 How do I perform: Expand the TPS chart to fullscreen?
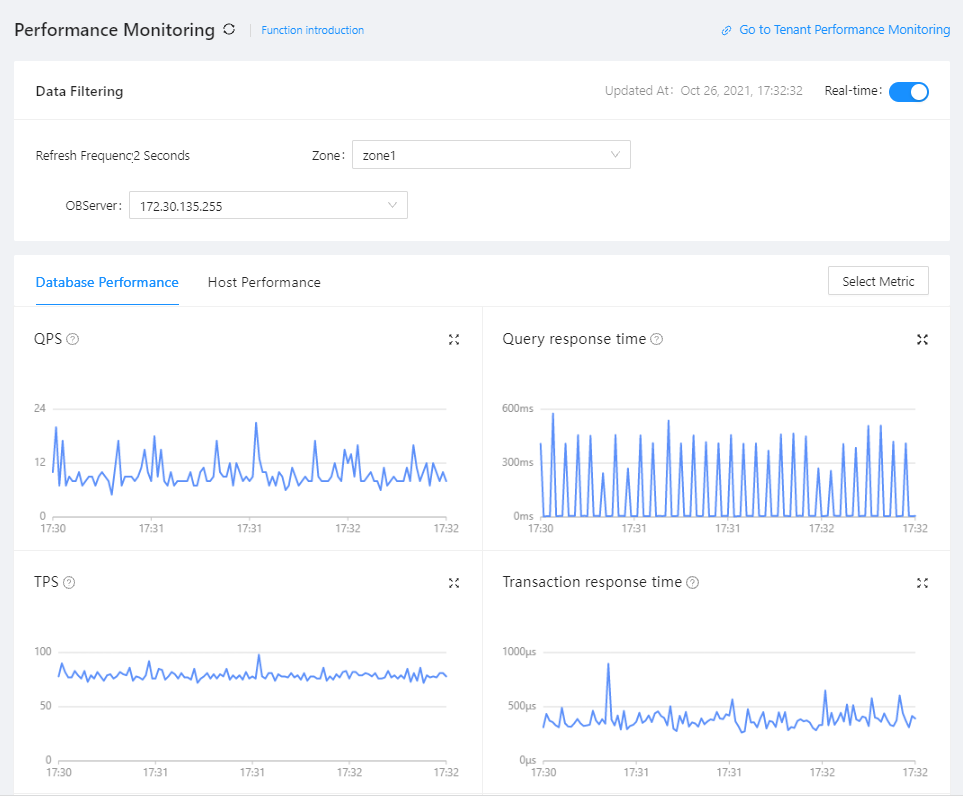[454, 583]
